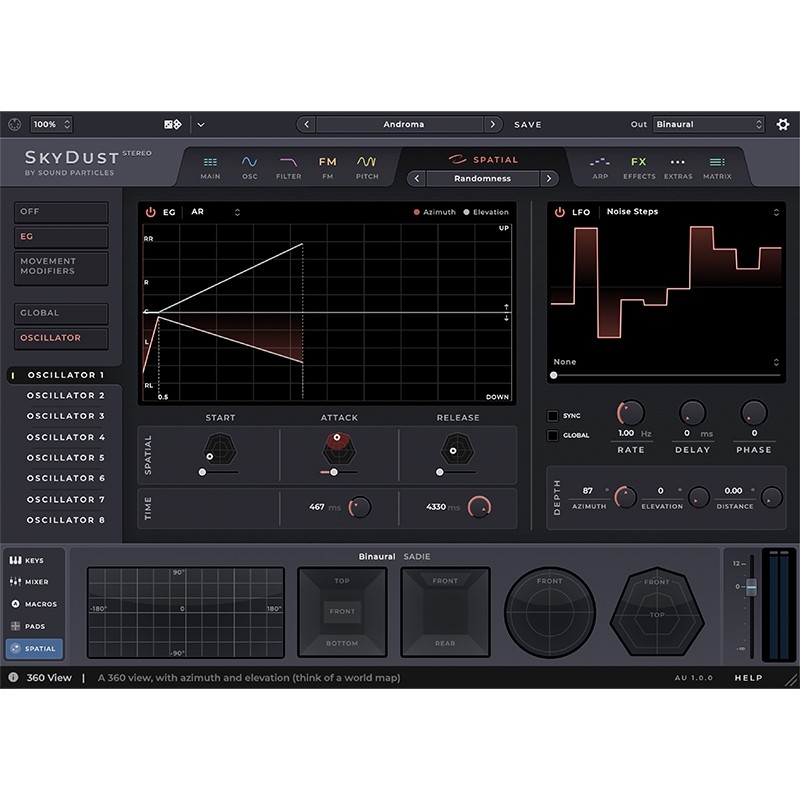Open the AR envelope type dropdown
Screen dimensions: 800x800
coord(215,212)
